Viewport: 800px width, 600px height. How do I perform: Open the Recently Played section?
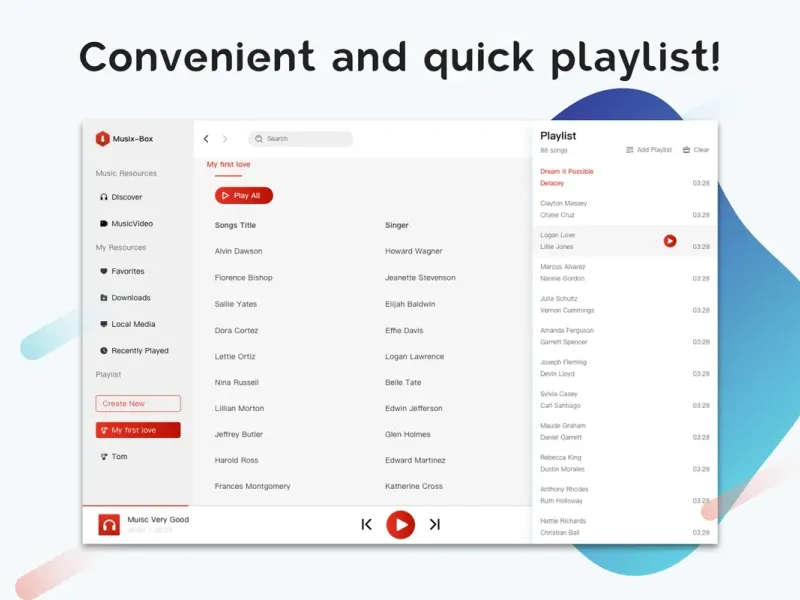pos(140,351)
